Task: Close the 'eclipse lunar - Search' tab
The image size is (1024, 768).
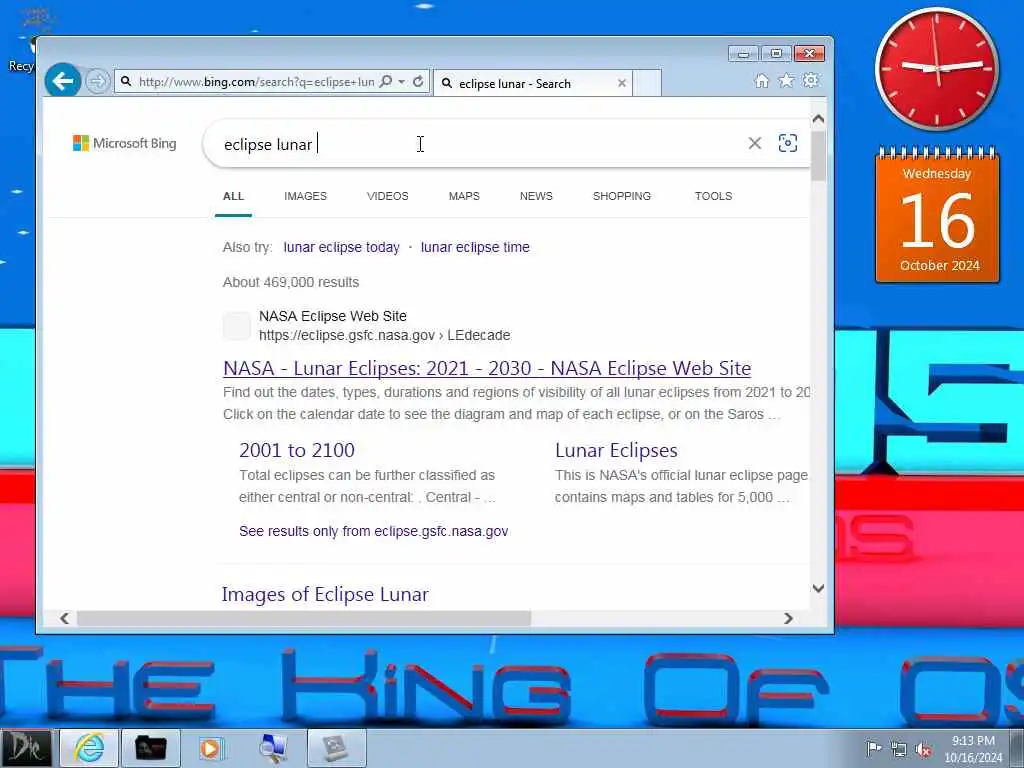Action: click(622, 84)
